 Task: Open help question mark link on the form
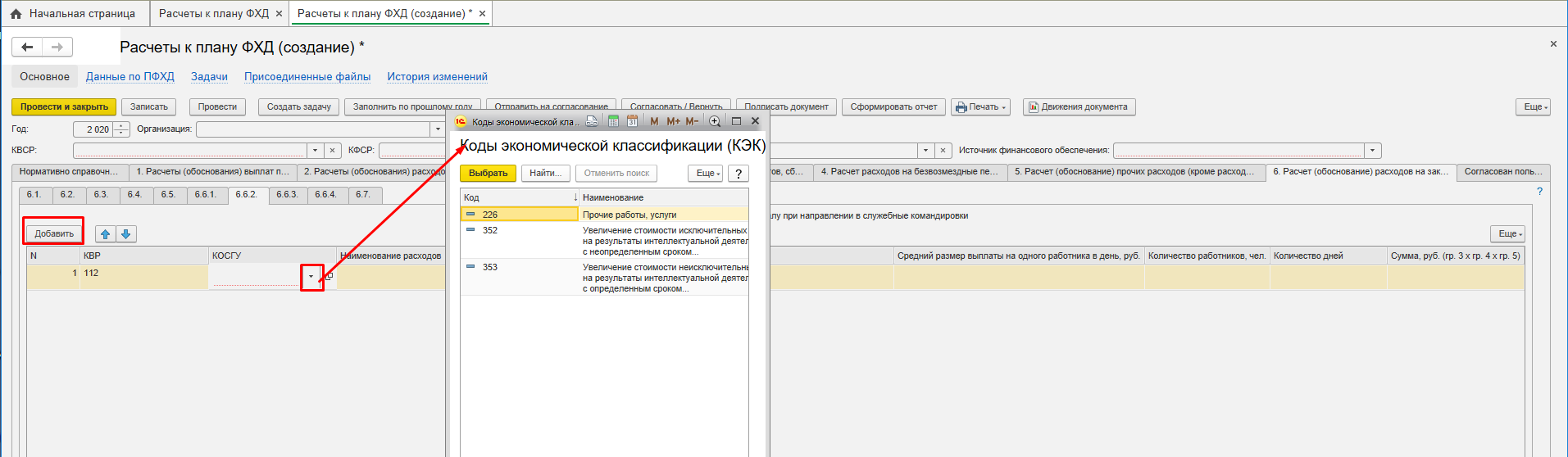coord(1539,192)
